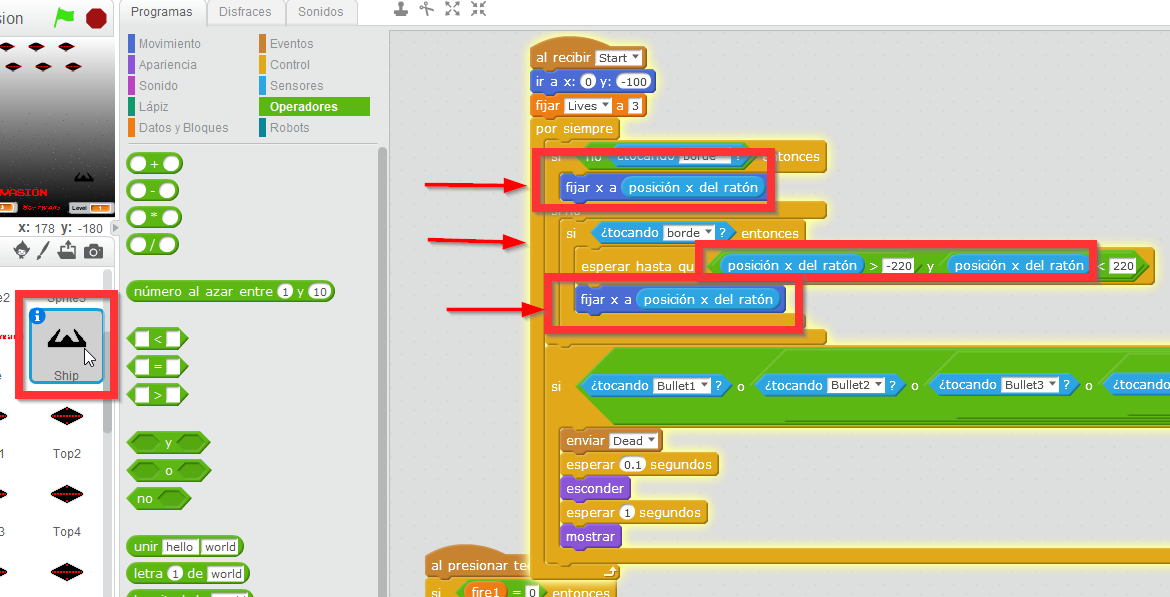
Task: Open Ship sprite info icon
Action: click(x=37, y=317)
